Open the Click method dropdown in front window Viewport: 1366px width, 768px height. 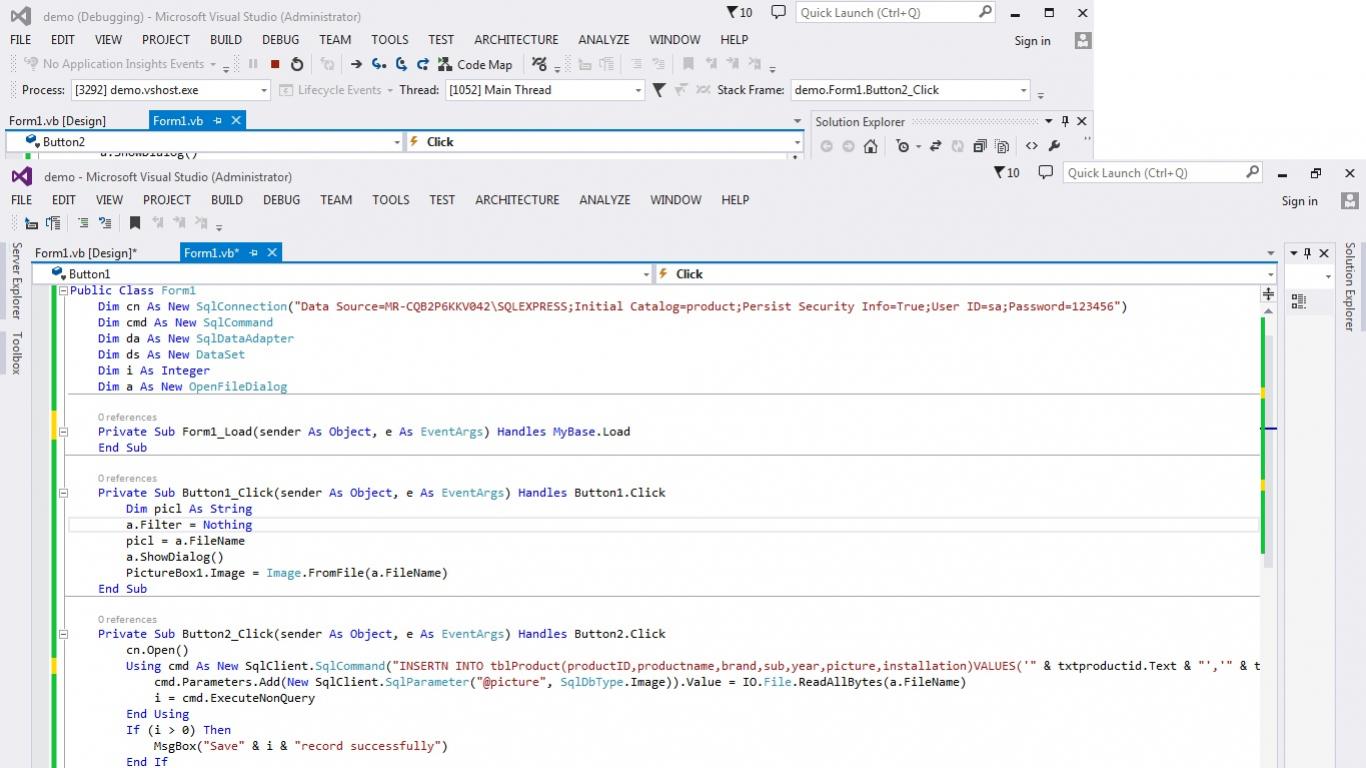(1271, 274)
